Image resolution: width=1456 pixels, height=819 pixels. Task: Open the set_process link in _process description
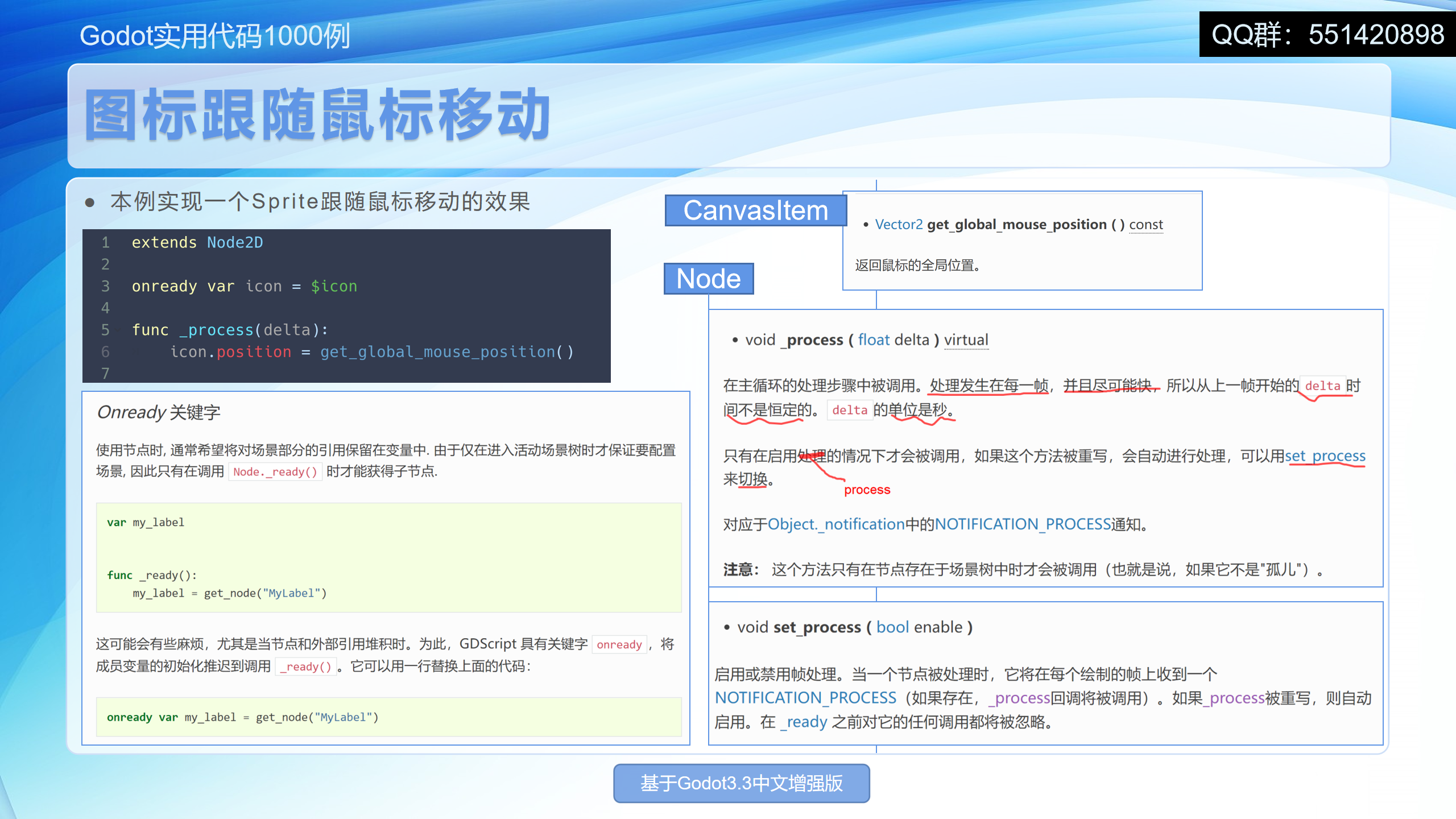[x=1325, y=456]
